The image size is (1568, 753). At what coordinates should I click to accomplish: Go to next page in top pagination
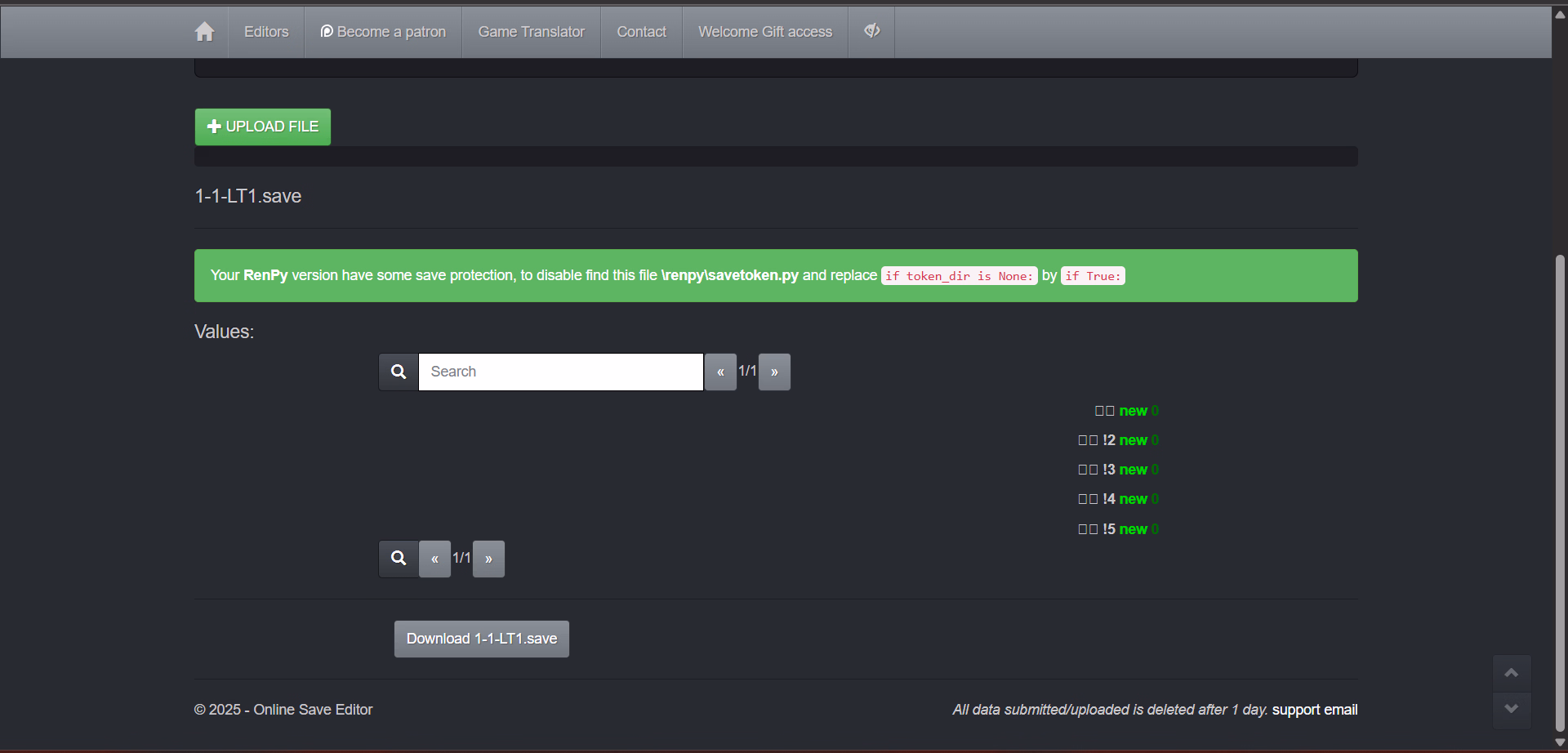(774, 372)
